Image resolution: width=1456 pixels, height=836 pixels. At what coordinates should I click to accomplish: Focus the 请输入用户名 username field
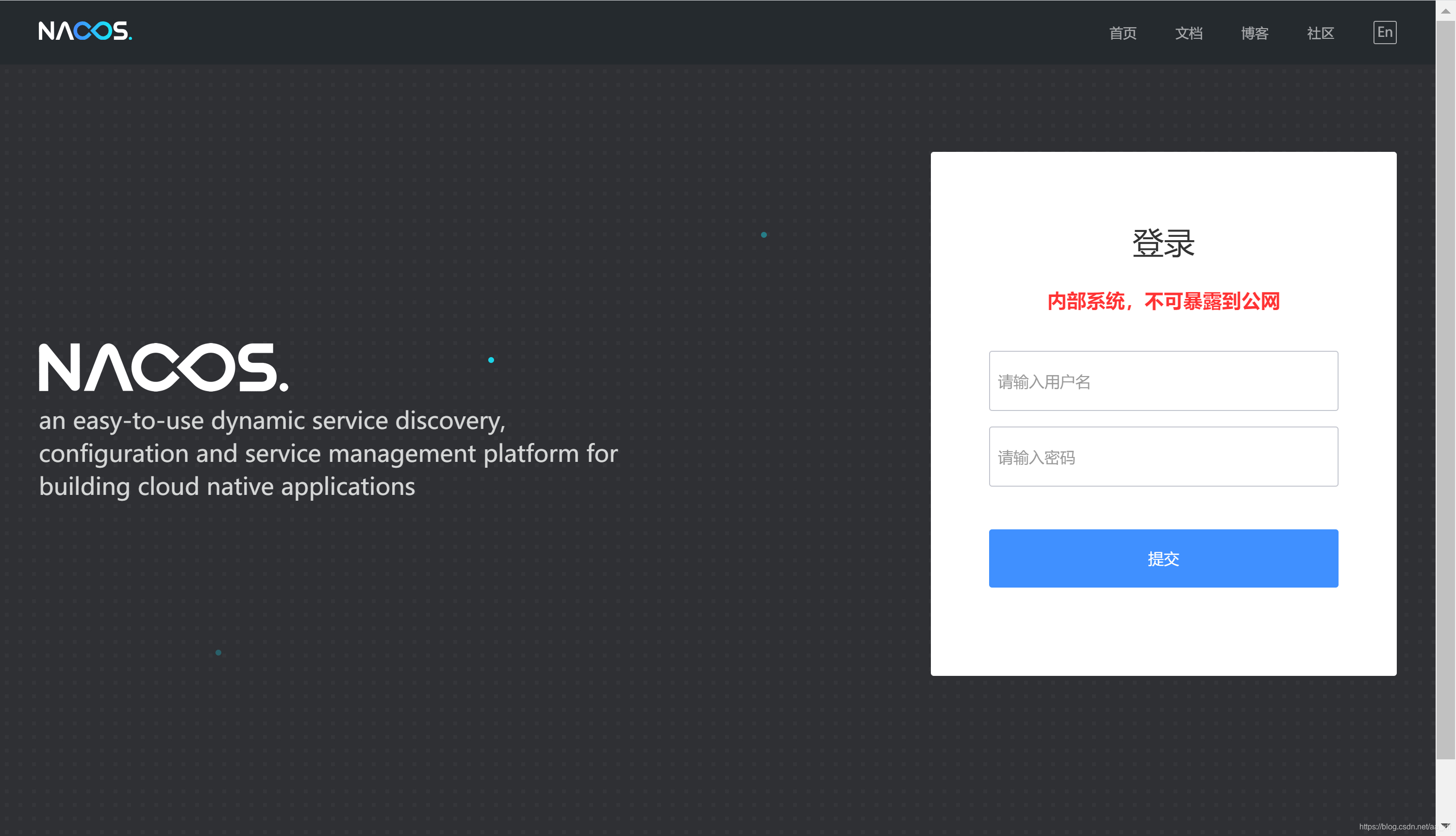1163,381
